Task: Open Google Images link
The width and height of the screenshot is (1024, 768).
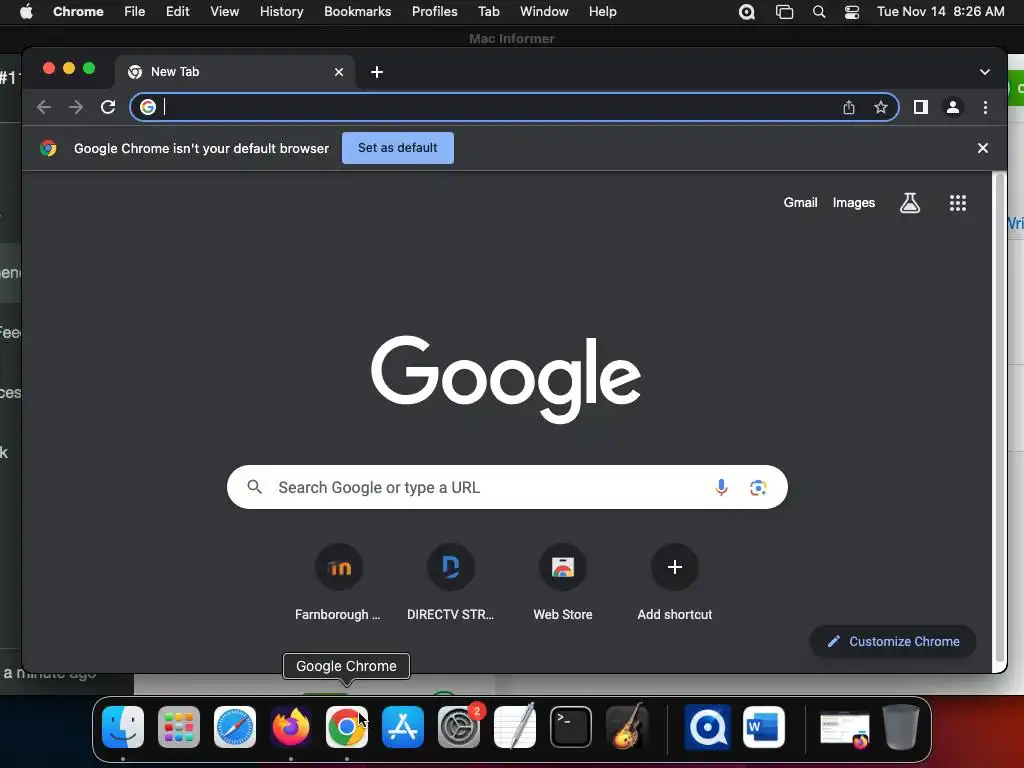Action: pos(854,202)
